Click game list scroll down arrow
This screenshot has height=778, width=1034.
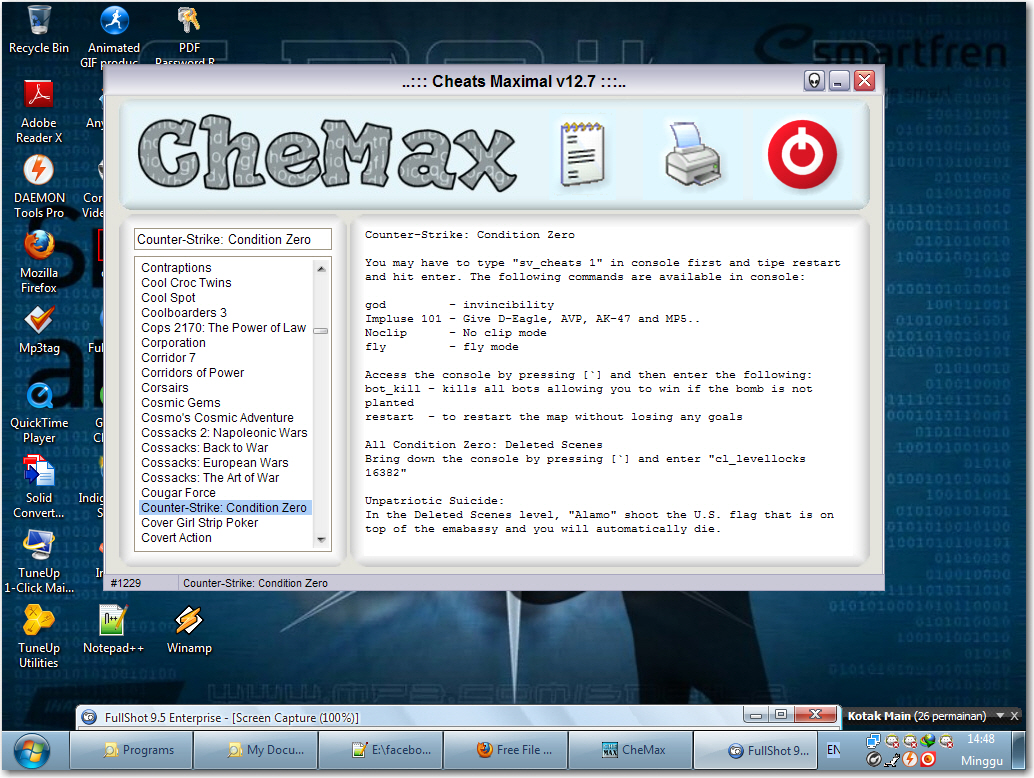(321, 540)
